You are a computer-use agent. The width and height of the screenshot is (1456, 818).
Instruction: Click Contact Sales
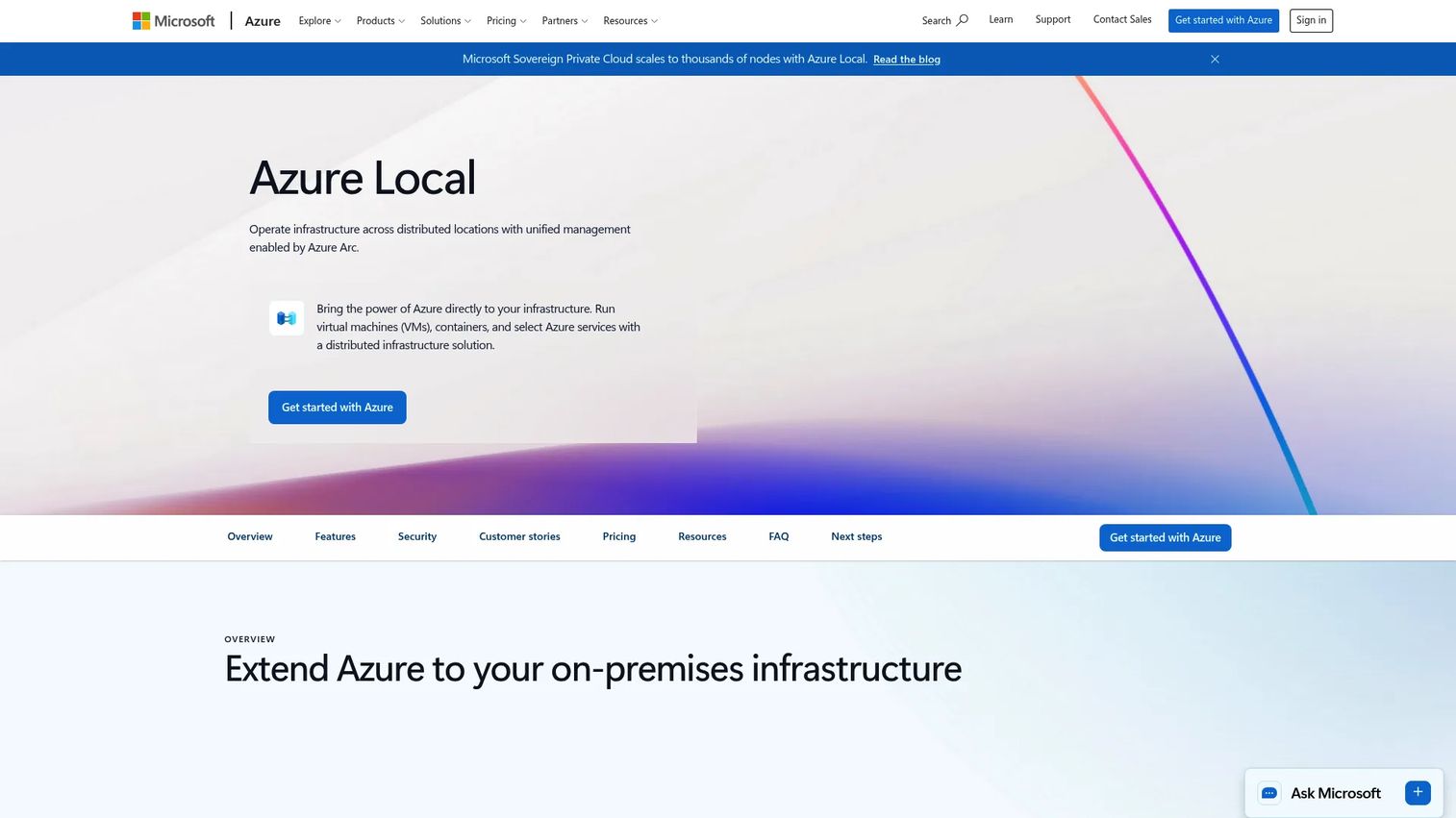coord(1122,19)
